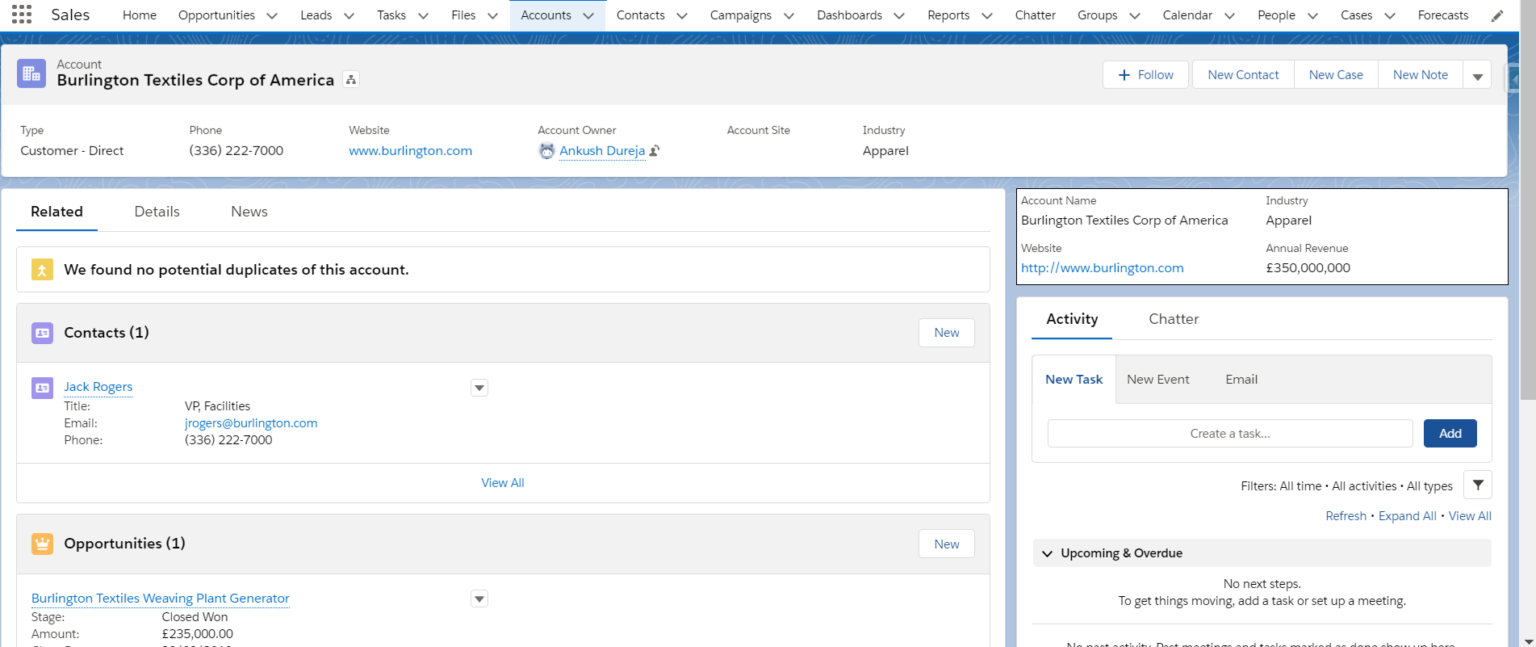Click the Opportunities crown icon

[42, 544]
